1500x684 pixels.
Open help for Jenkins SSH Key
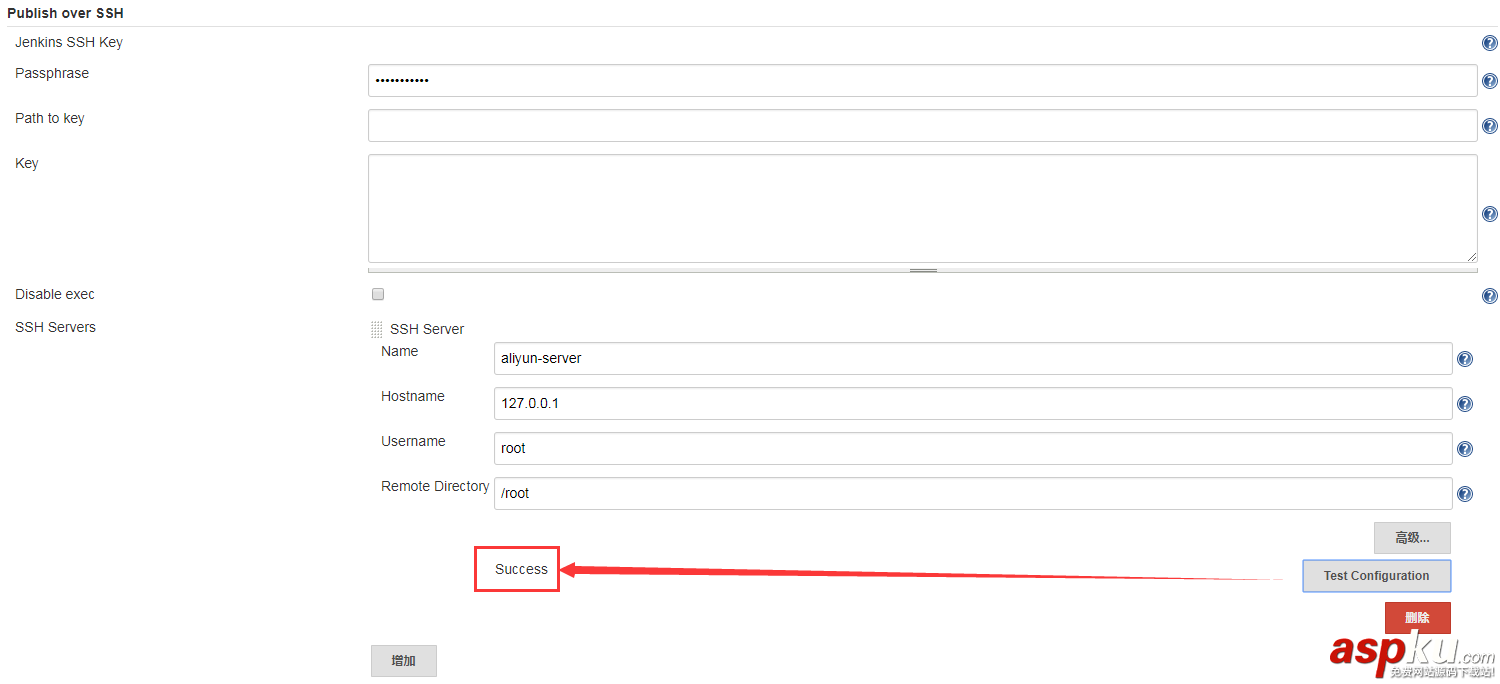(1489, 43)
